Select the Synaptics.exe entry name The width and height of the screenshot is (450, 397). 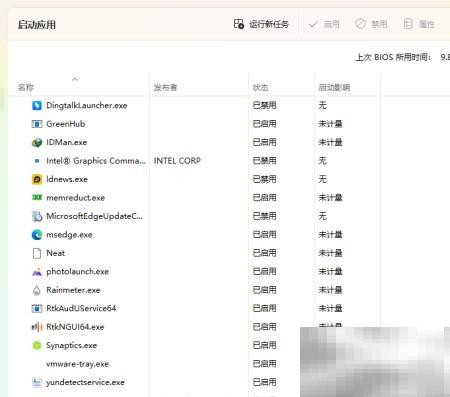pyautogui.click(x=72, y=345)
